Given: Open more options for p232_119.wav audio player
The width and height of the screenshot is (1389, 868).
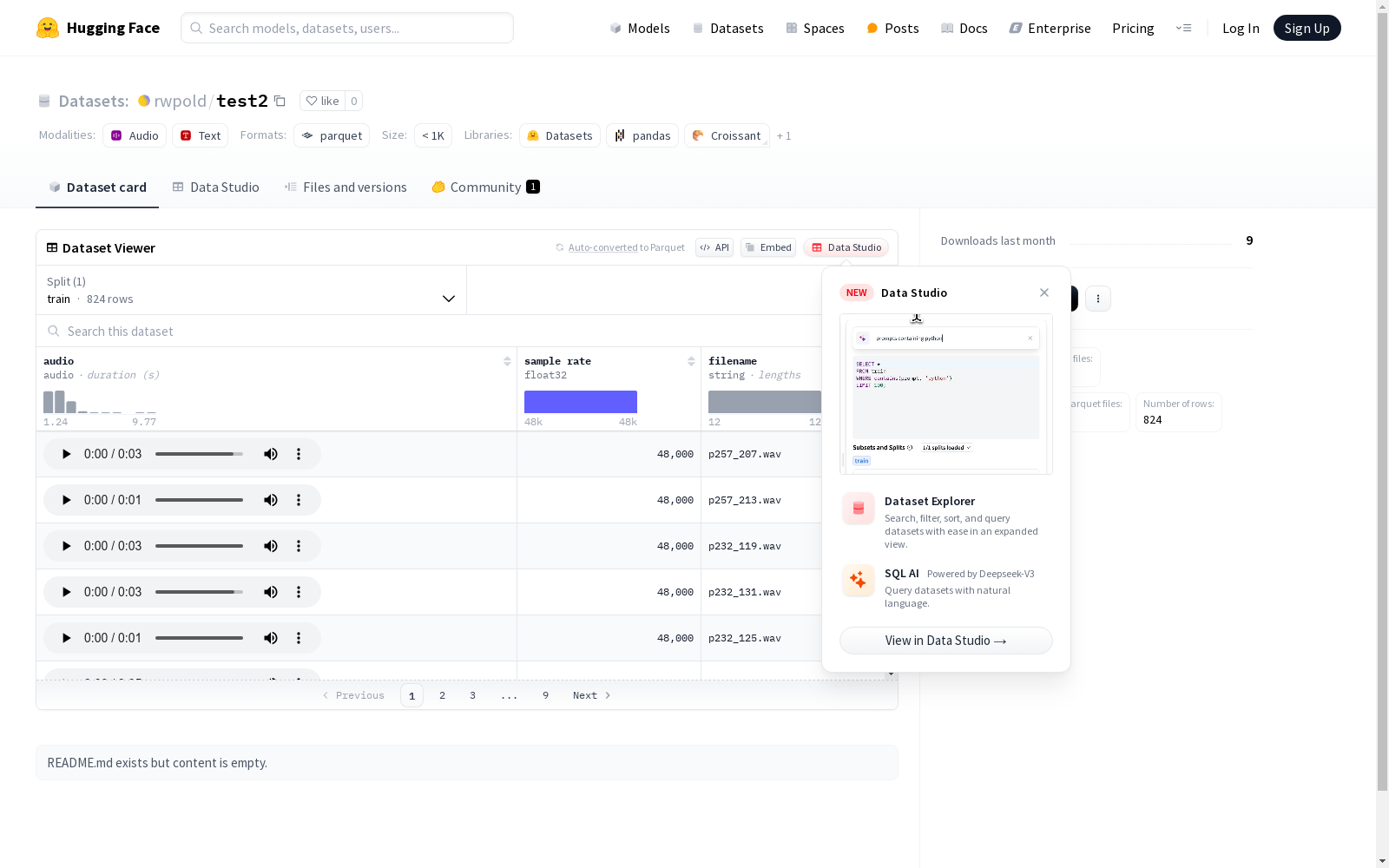Looking at the screenshot, I should point(299,546).
